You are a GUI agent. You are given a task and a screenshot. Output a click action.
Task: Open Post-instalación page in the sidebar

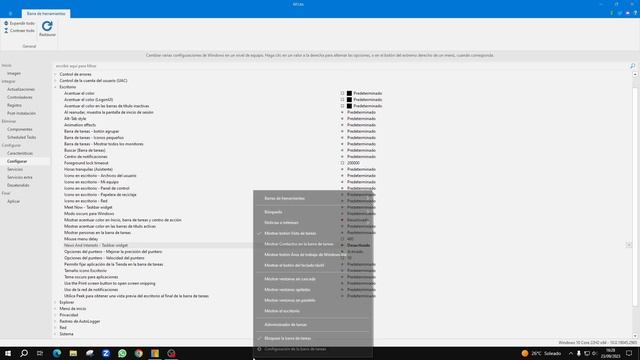pyautogui.click(x=21, y=113)
